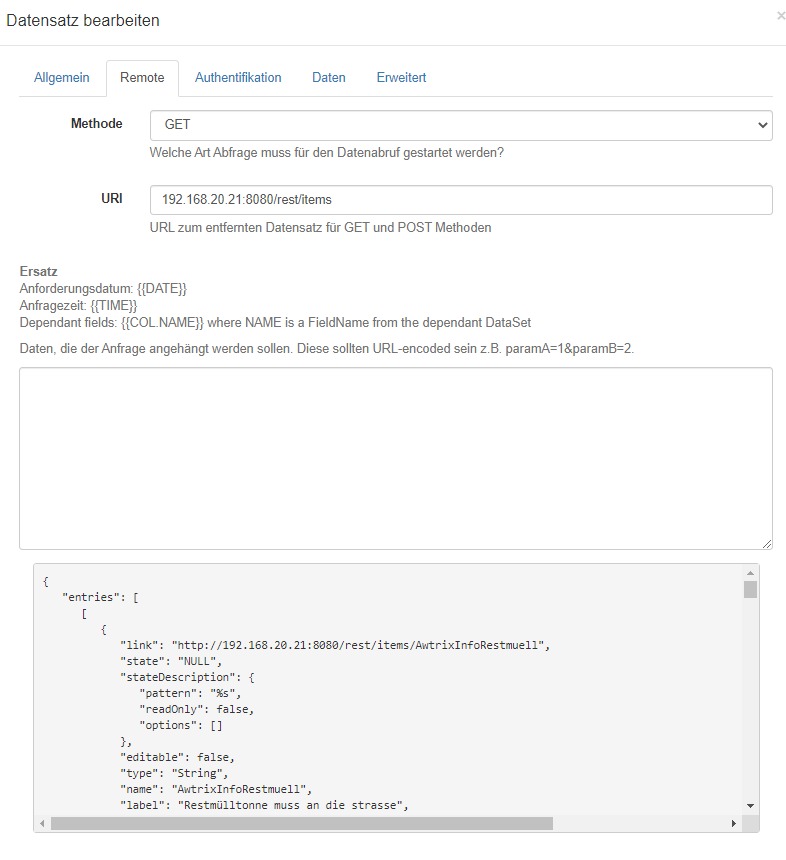Click the Datensatz bearbeiten title
This screenshot has width=786, height=860.
[83, 20]
